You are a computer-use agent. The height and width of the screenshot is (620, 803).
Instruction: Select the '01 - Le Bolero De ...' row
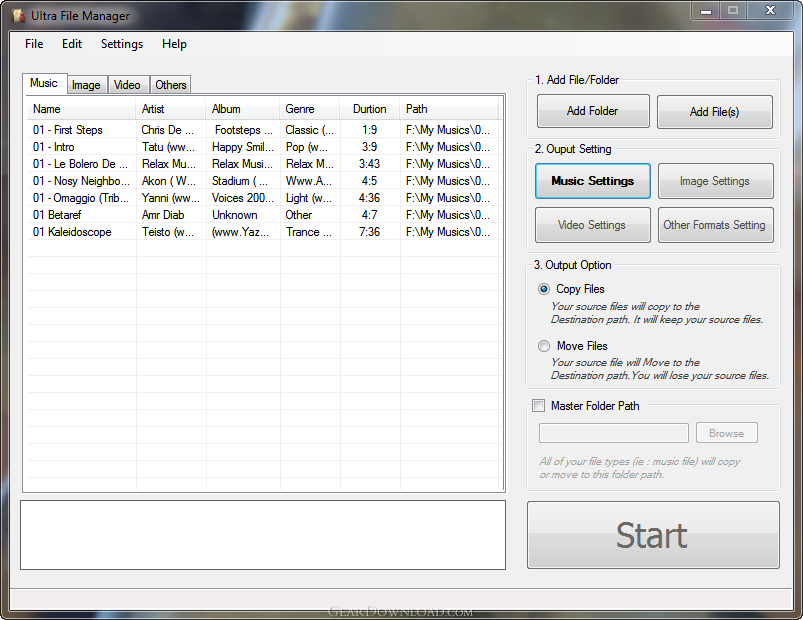262,164
